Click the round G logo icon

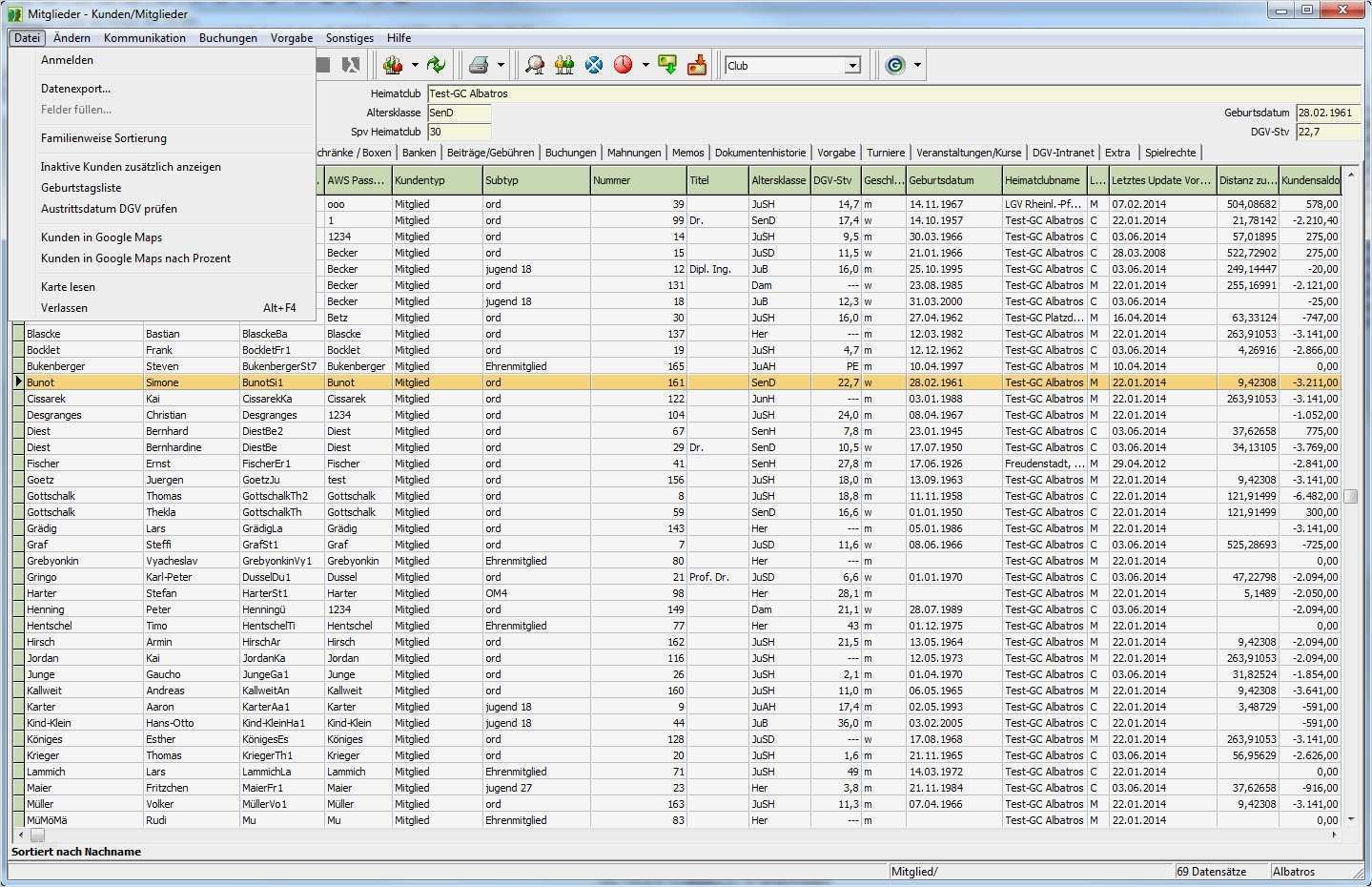click(894, 65)
